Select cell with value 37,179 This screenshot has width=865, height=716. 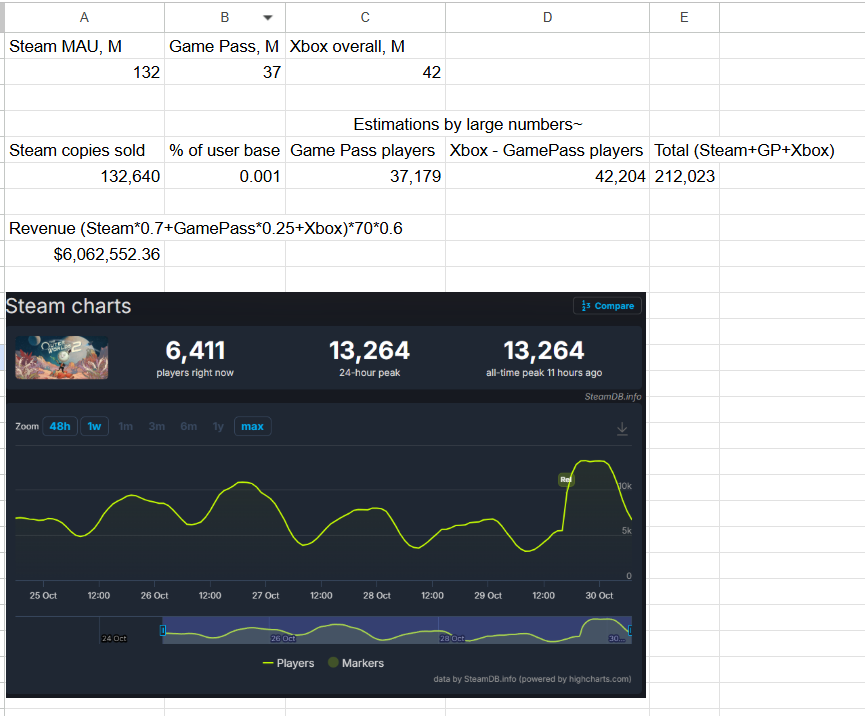point(365,176)
